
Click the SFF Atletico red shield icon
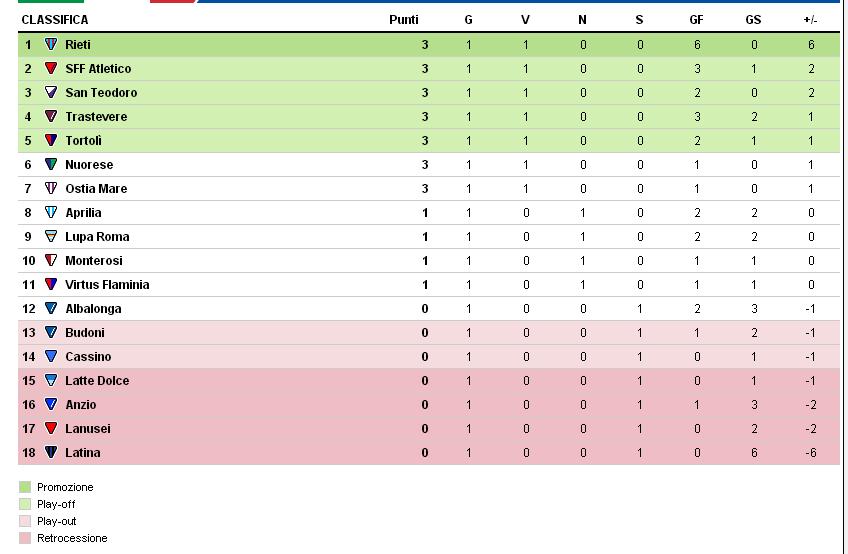[51, 68]
